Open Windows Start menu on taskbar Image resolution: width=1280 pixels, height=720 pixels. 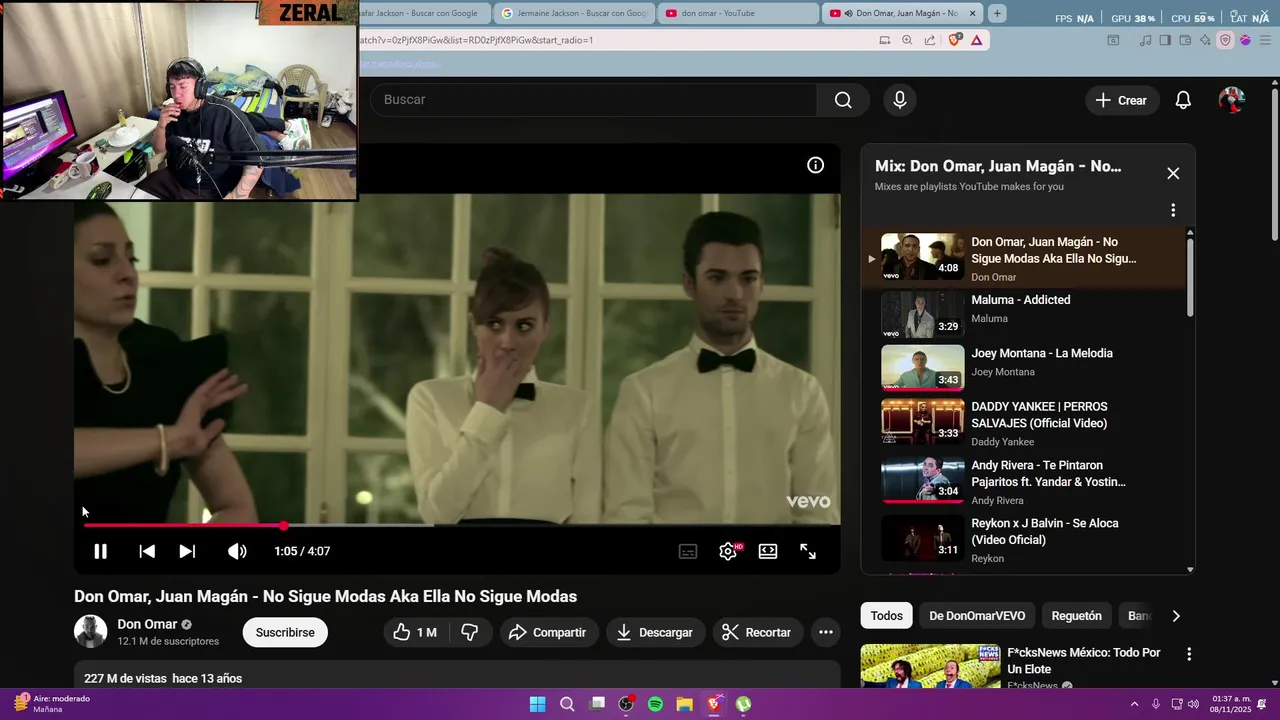537,704
